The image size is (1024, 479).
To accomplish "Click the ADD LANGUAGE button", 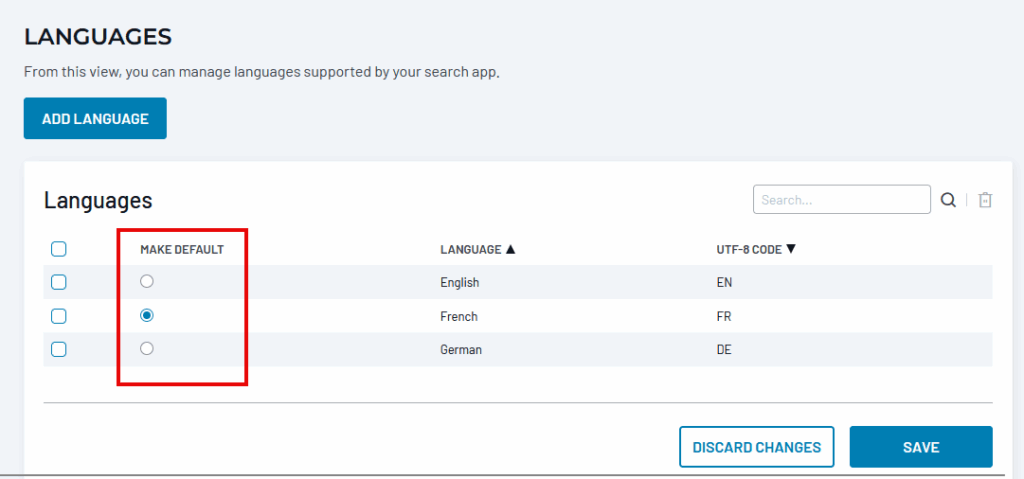I will [95, 119].
